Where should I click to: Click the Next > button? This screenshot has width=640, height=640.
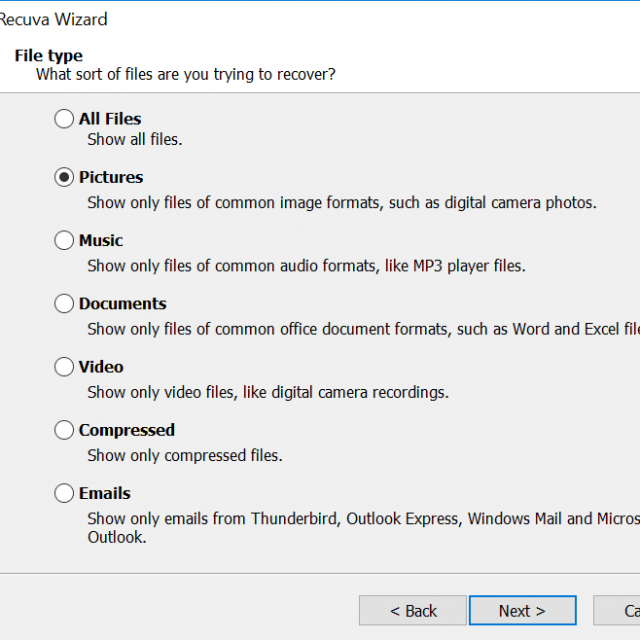pyautogui.click(x=522, y=611)
